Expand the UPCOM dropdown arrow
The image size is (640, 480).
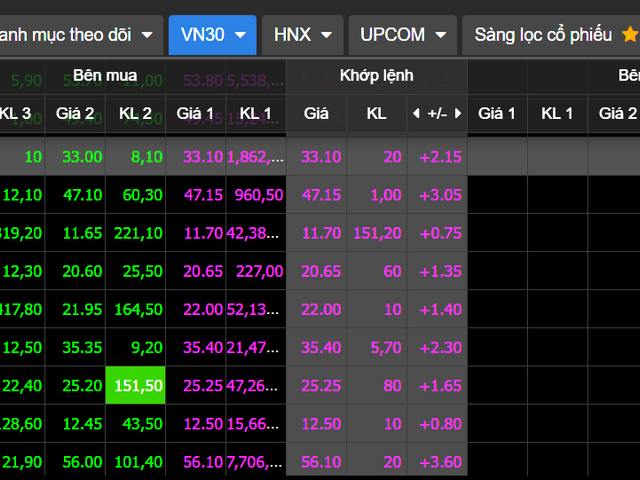pyautogui.click(x=440, y=35)
